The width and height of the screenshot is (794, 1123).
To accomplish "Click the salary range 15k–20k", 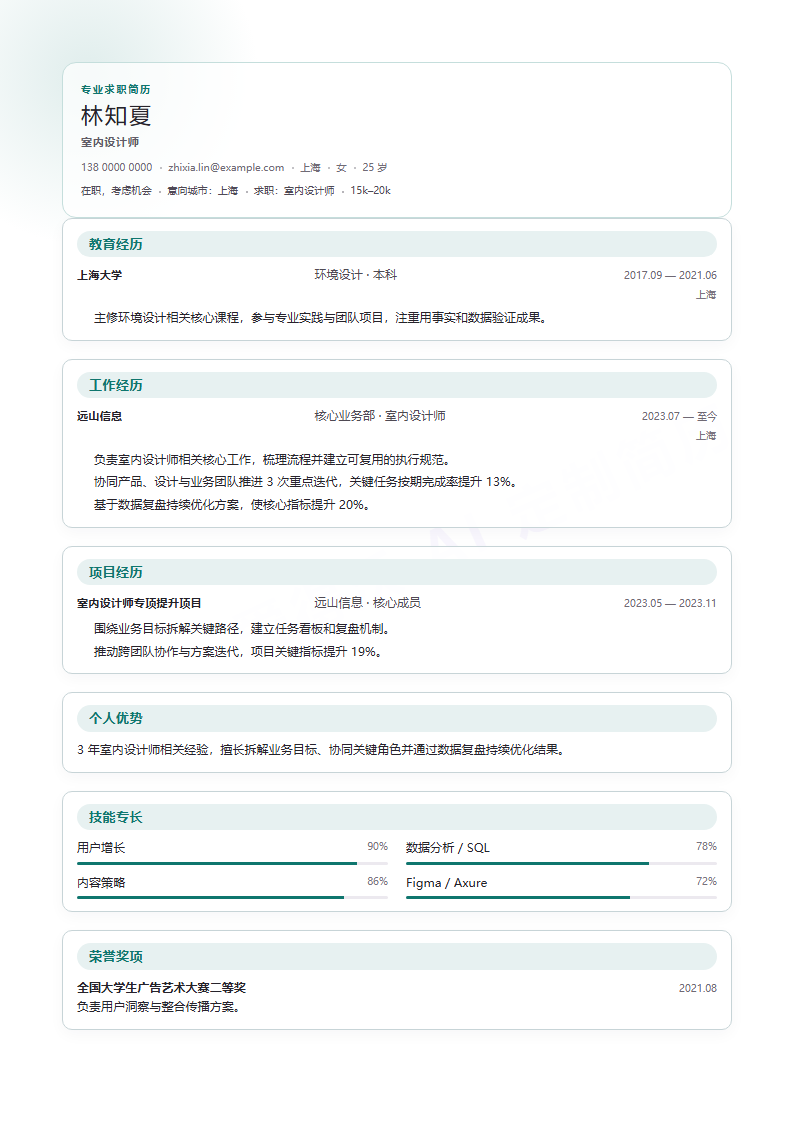I will coord(370,191).
